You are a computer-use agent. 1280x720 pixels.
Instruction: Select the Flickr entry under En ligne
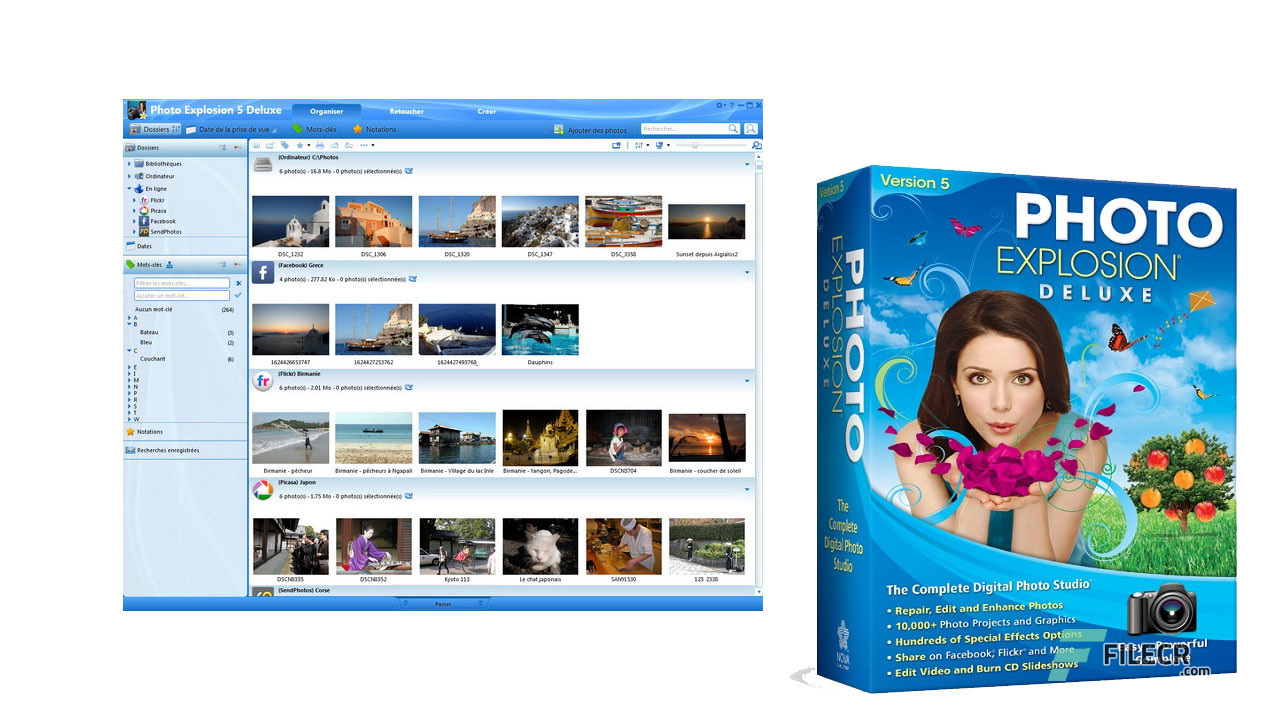(x=157, y=201)
